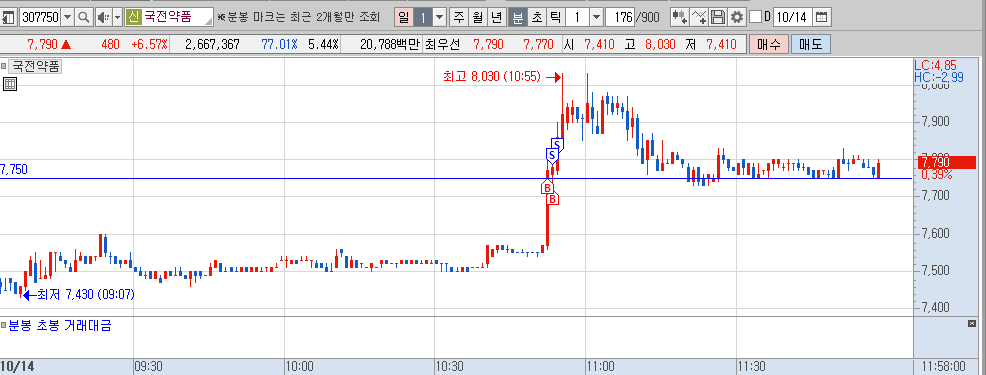This screenshot has height=375, width=986.
Task: Click the panel toggle icon left of the stock code
Action: point(8,17)
